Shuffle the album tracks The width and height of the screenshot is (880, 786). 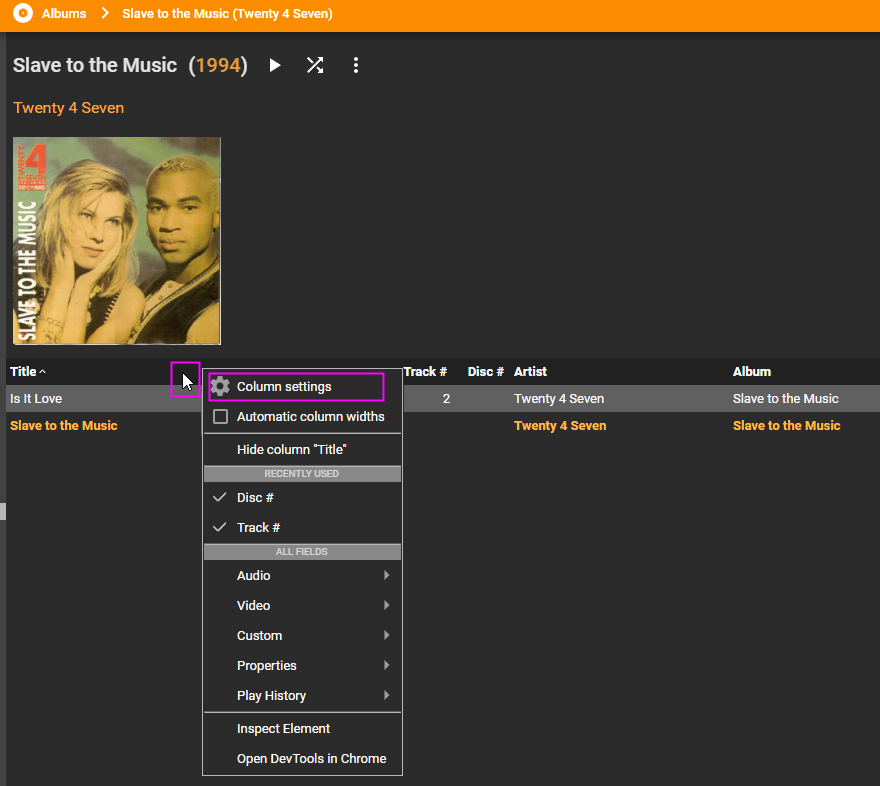click(x=315, y=65)
